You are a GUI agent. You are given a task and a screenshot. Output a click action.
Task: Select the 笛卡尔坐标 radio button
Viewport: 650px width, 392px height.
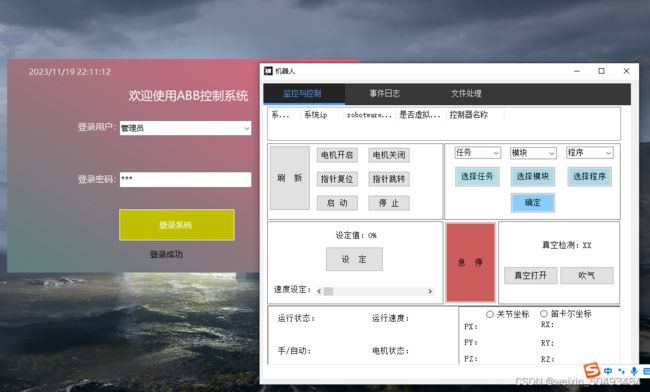[544, 314]
